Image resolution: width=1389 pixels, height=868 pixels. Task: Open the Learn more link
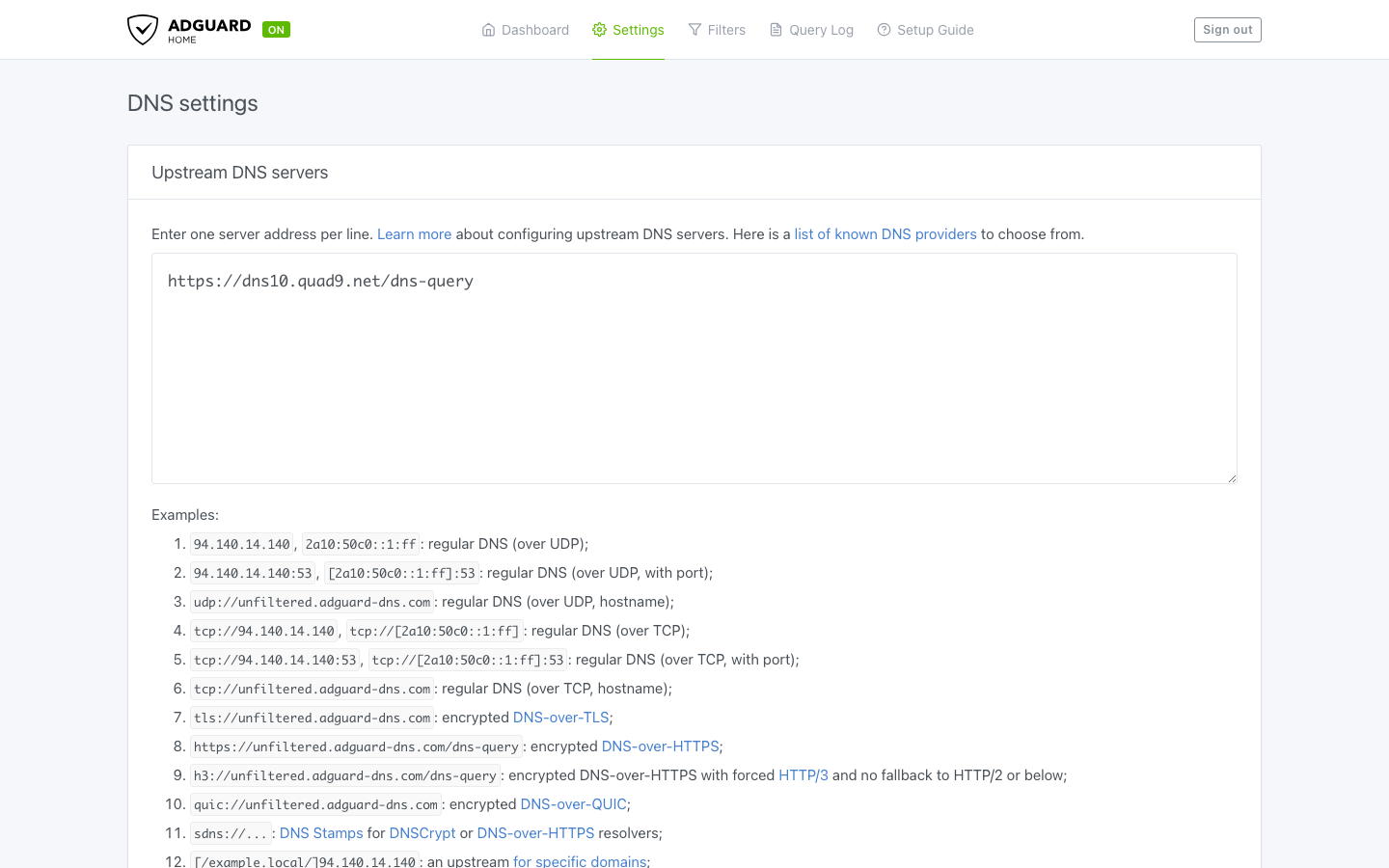(x=414, y=234)
